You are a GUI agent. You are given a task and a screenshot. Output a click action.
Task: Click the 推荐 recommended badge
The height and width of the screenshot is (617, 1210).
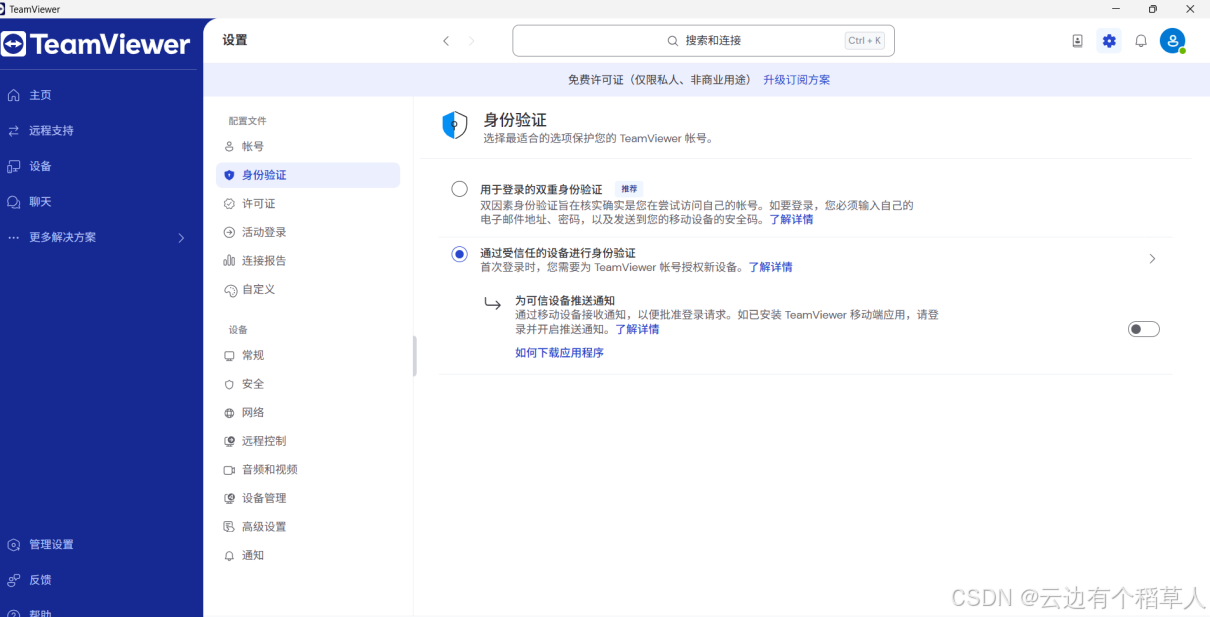[628, 188]
